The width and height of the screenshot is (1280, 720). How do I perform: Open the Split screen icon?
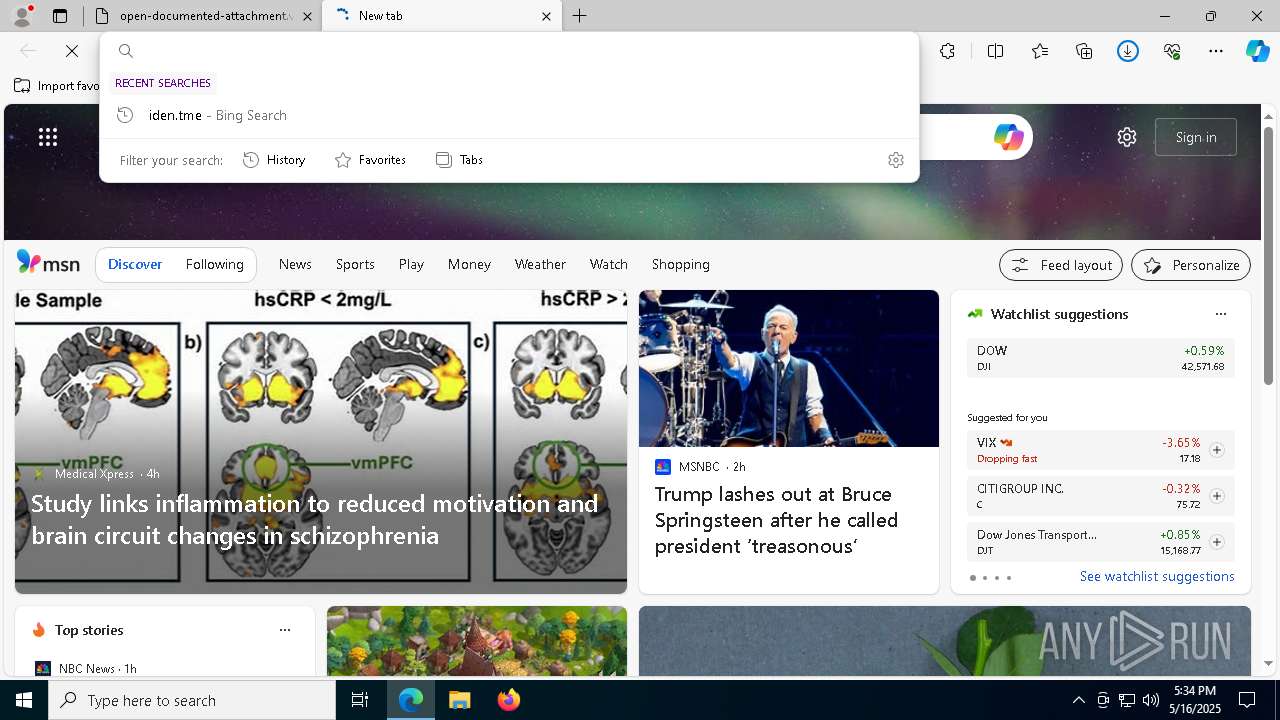[996, 51]
